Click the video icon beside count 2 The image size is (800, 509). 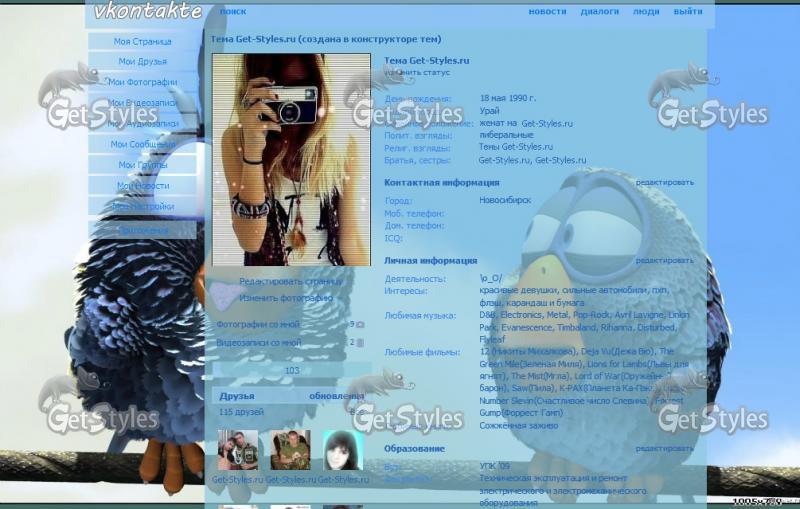360,343
